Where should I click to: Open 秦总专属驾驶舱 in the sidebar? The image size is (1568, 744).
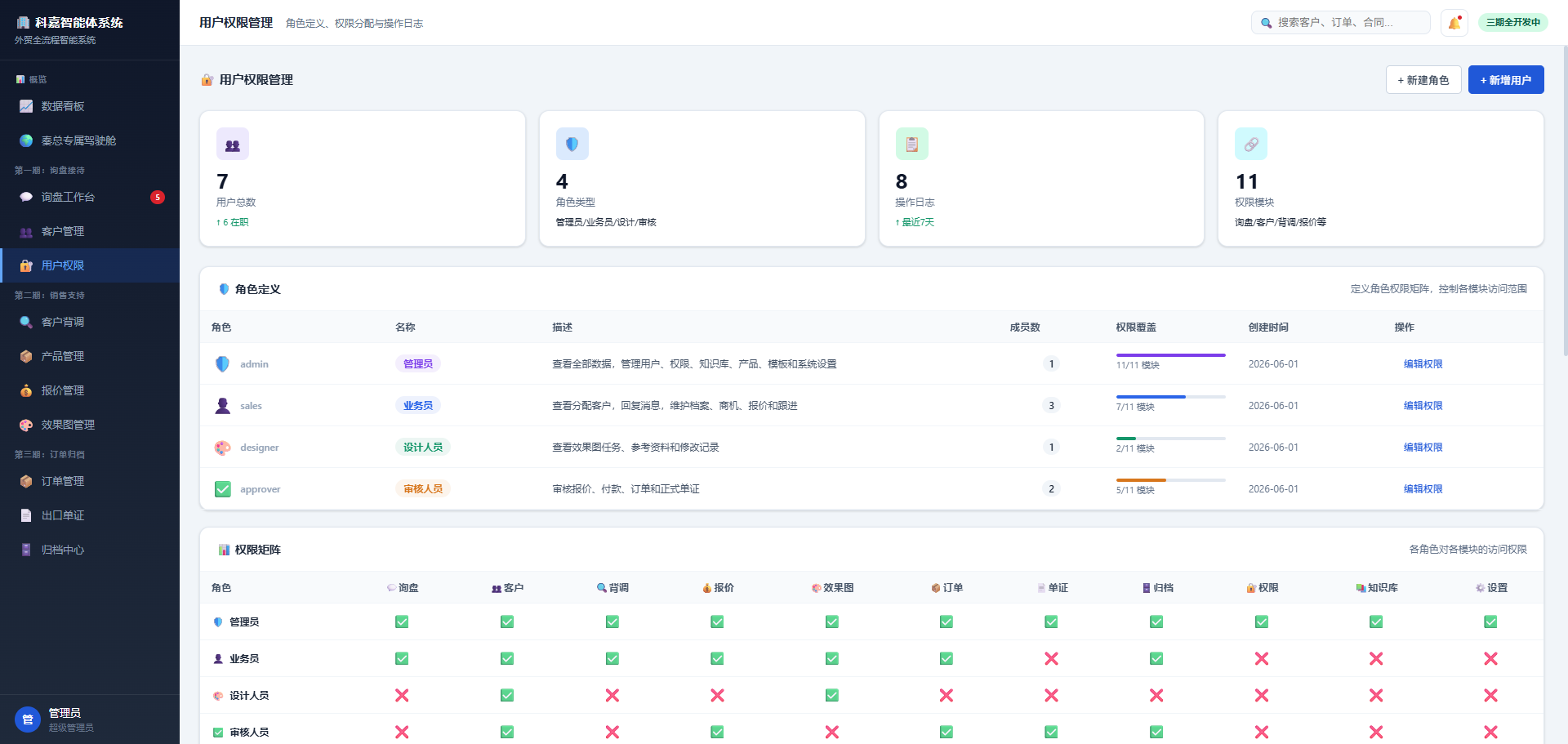pyautogui.click(x=90, y=140)
